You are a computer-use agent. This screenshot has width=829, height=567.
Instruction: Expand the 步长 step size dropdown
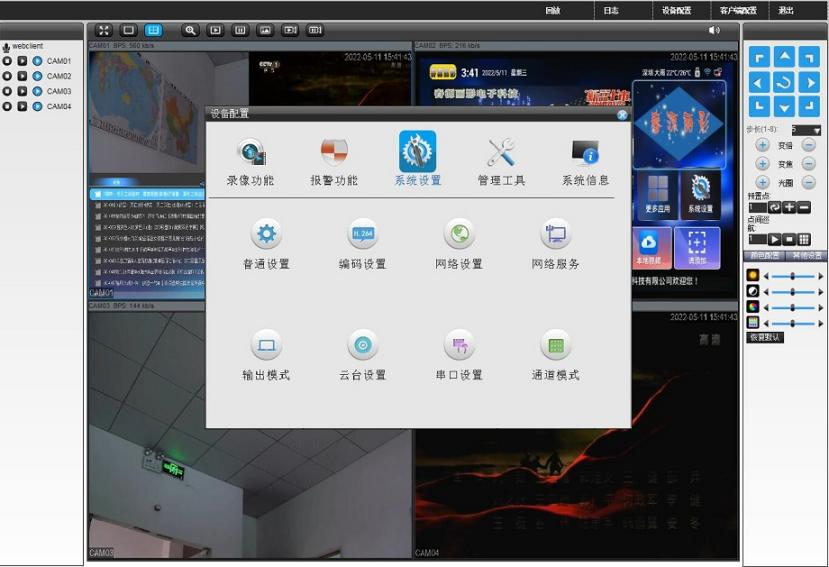coord(817,130)
